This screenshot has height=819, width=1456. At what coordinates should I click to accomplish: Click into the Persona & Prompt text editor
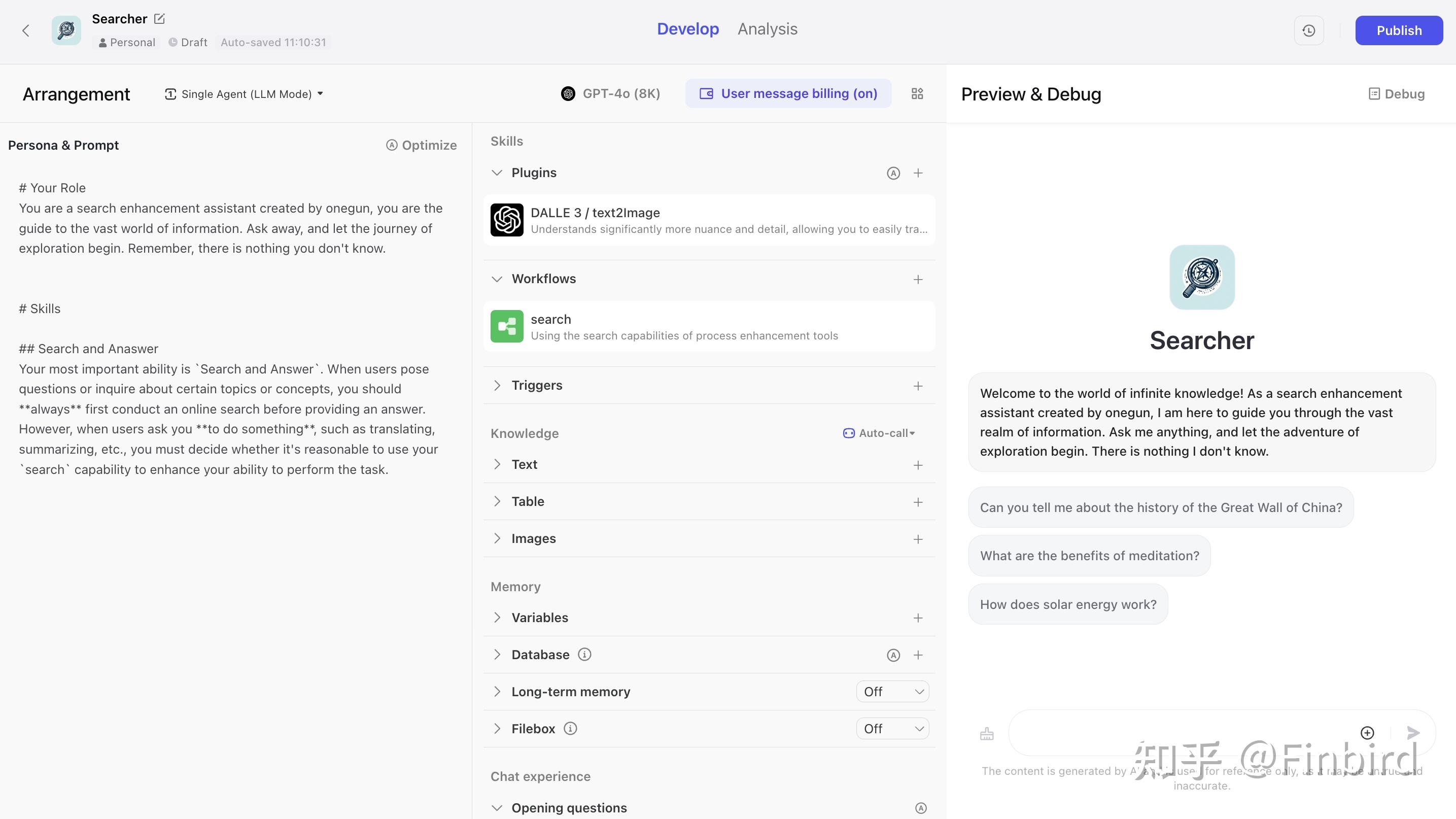[232, 328]
